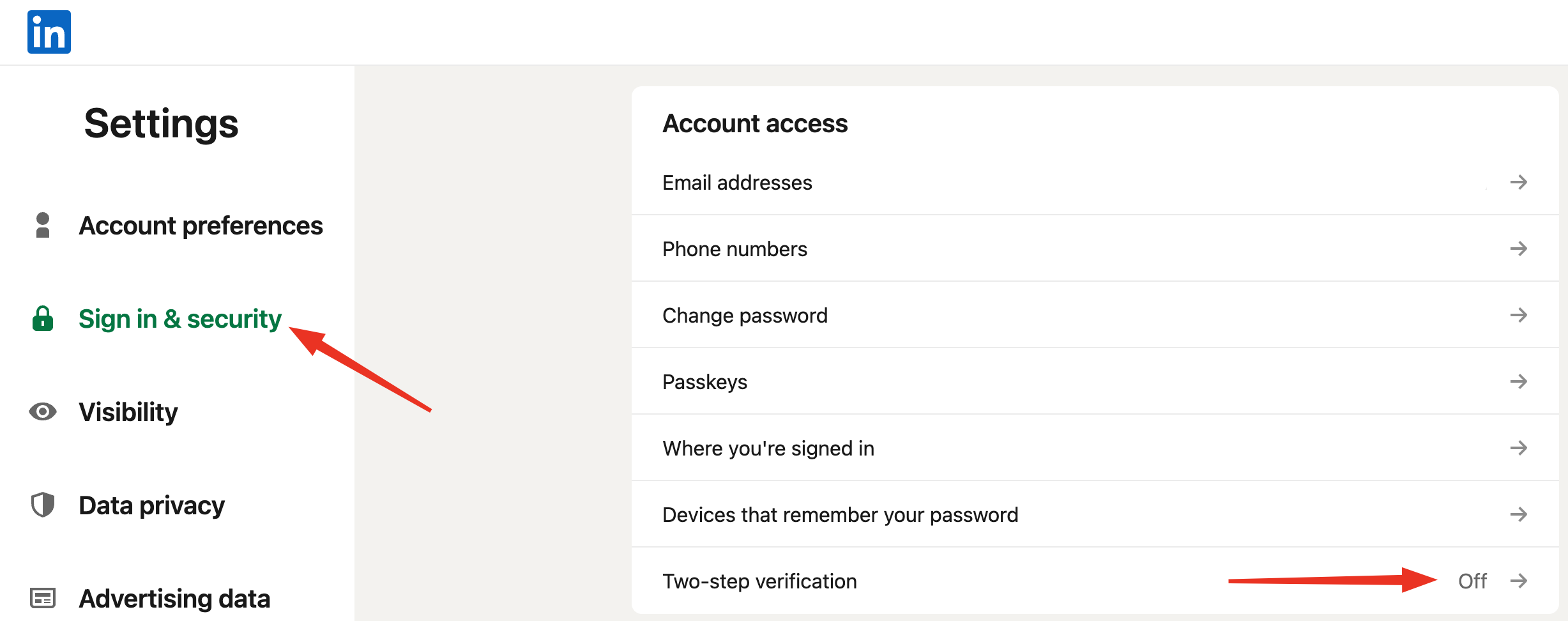This screenshot has height=621, width=1568.
Task: Open the Email addresses setting
Action: pyautogui.click(x=1095, y=182)
